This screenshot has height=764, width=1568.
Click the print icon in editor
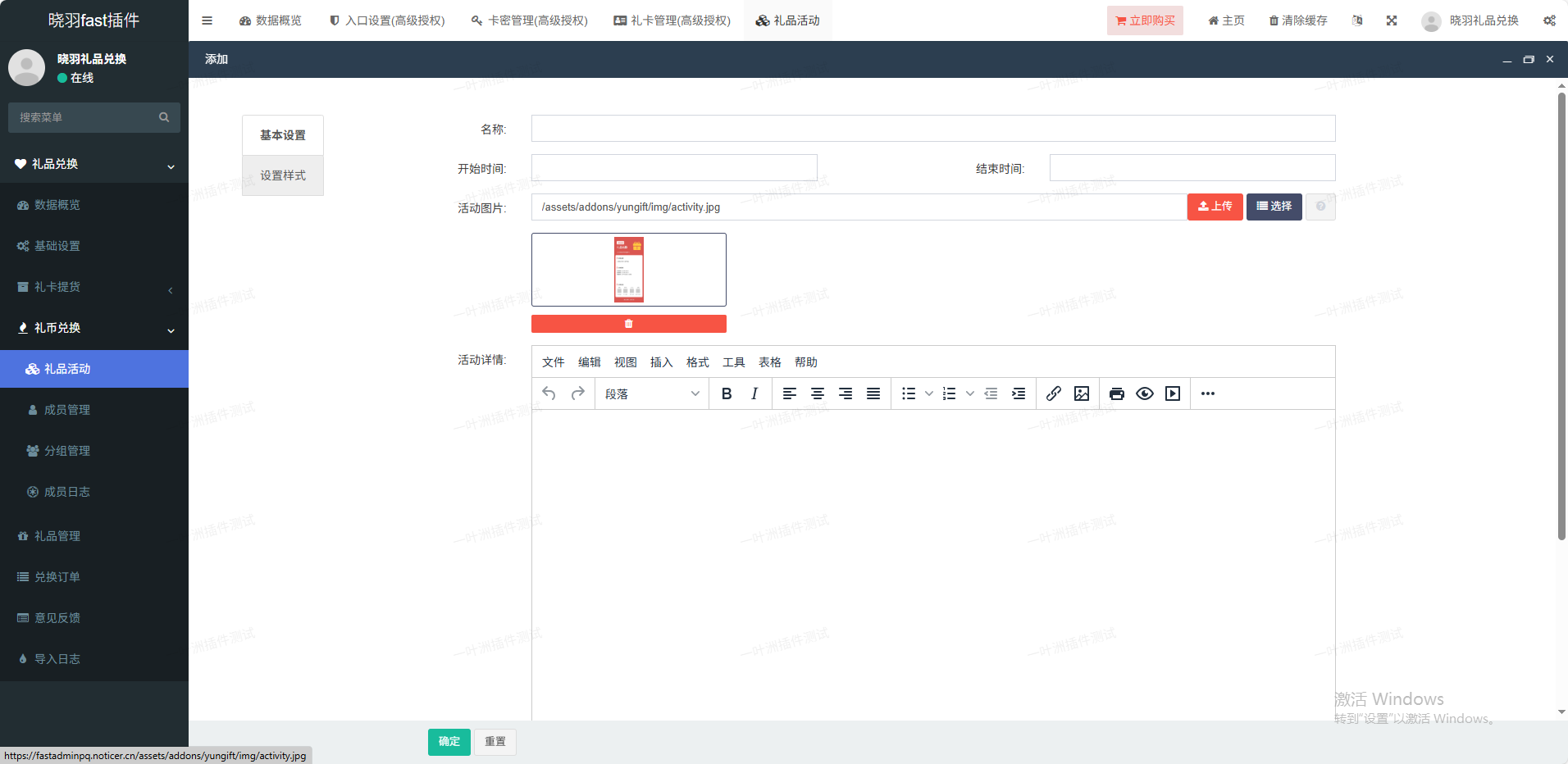coord(1116,394)
